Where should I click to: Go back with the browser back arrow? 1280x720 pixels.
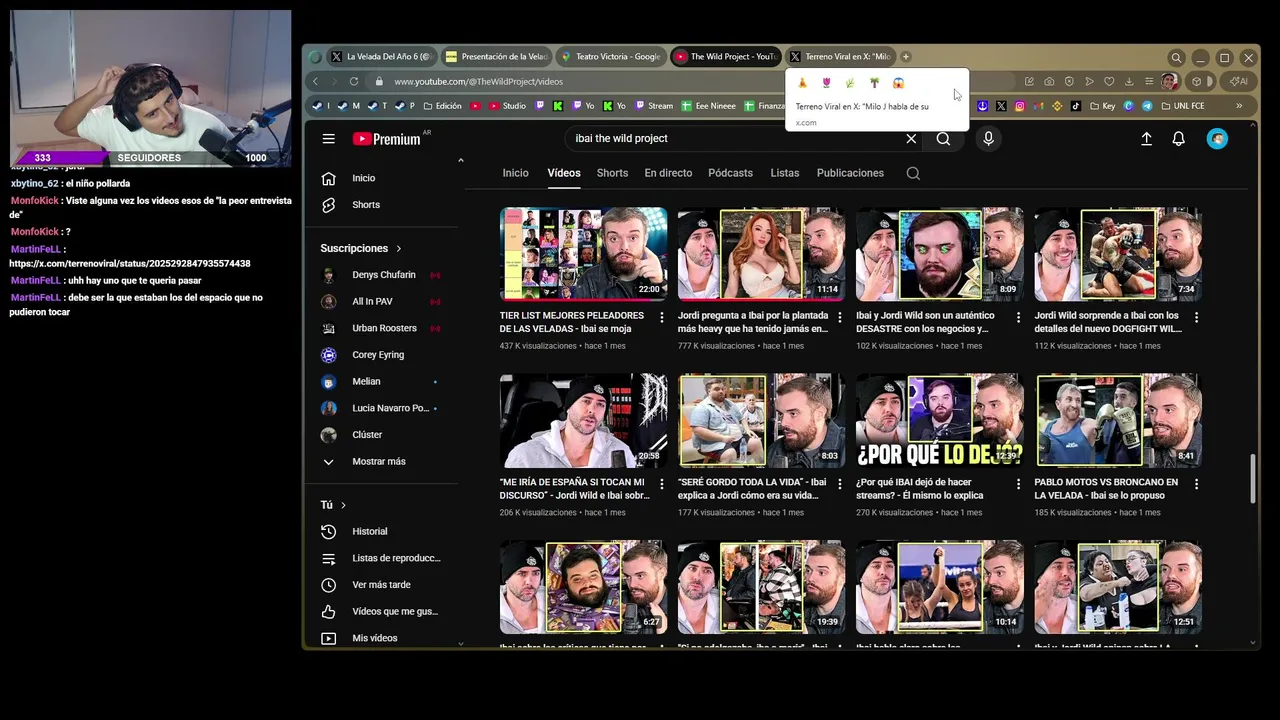[x=316, y=81]
